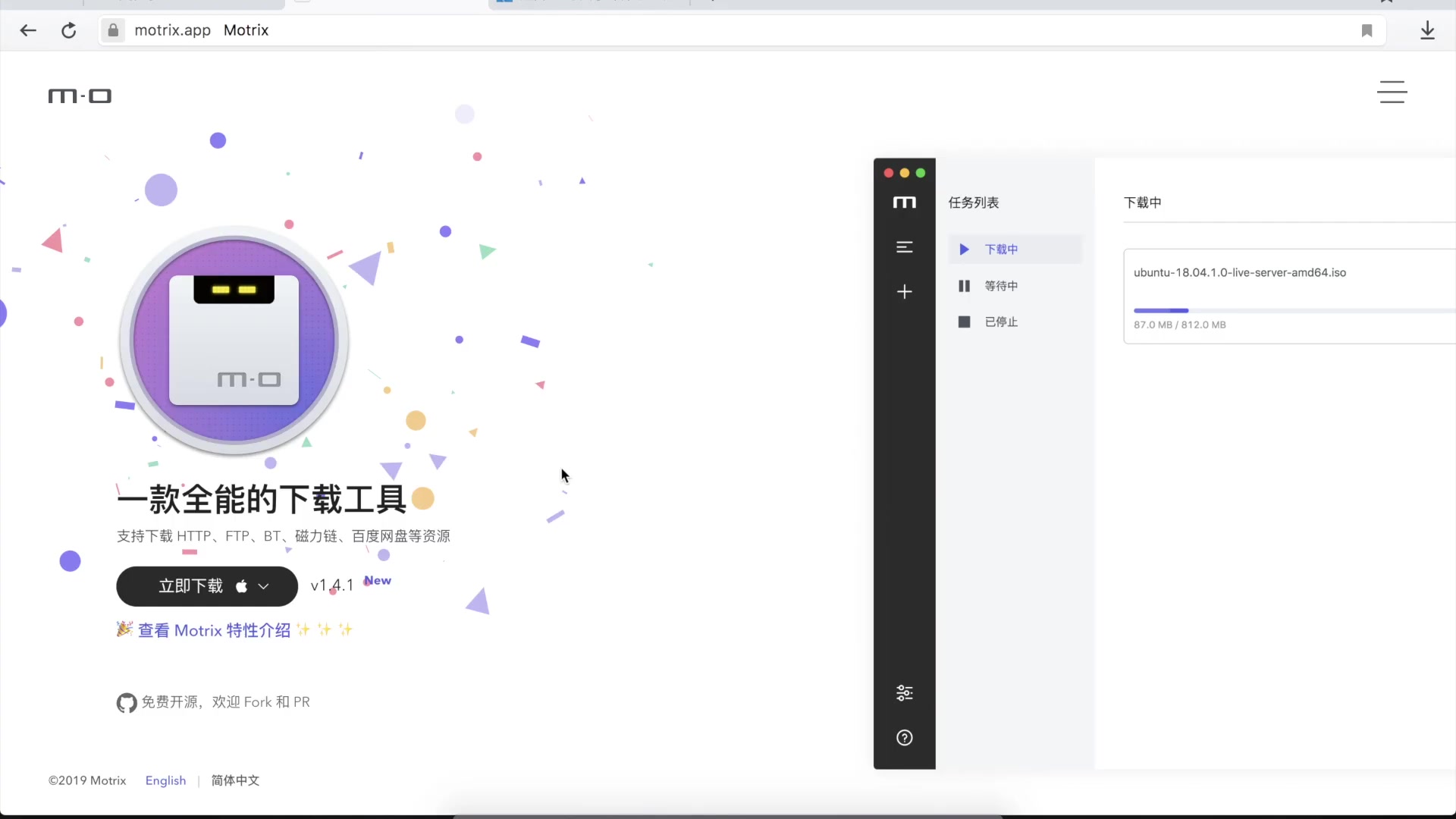The height and width of the screenshot is (819, 1456).
Task: Click the address bar showing motrix.app
Action: tap(742, 30)
